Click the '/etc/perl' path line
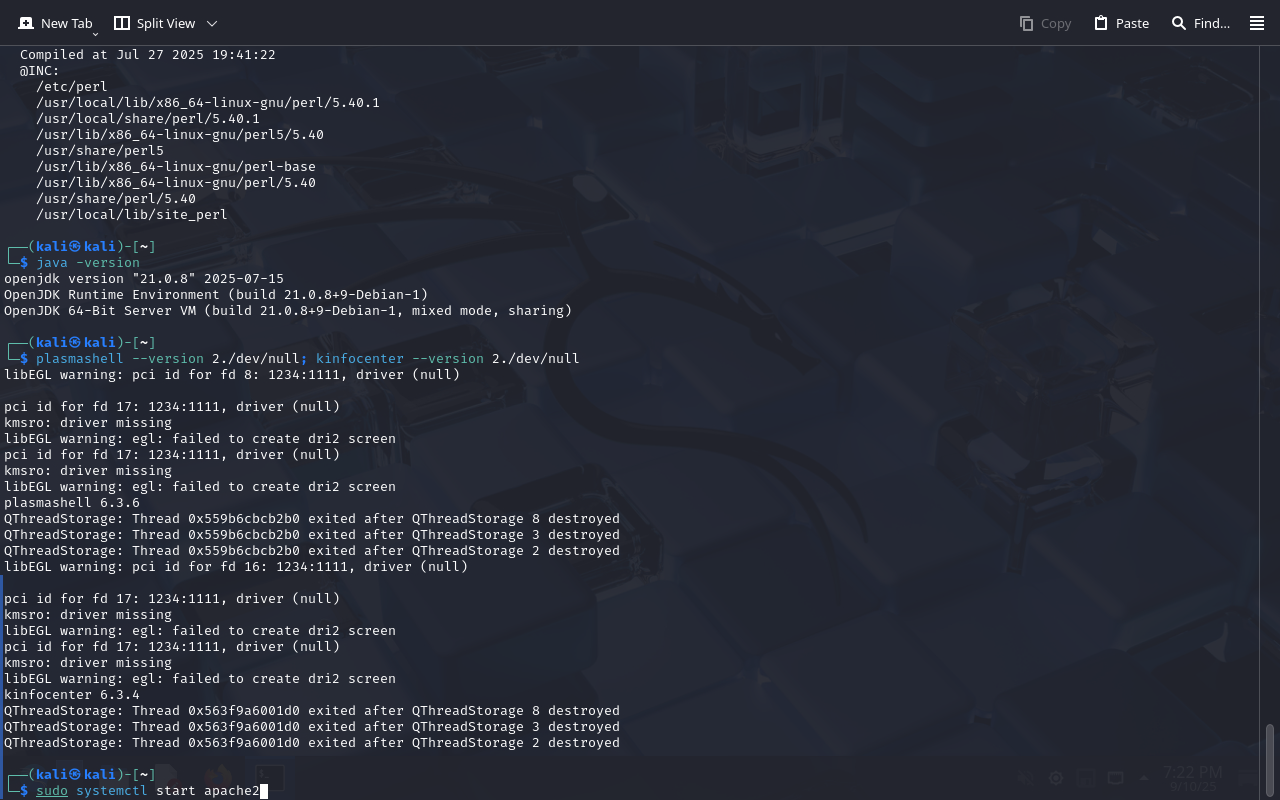 pos(72,87)
